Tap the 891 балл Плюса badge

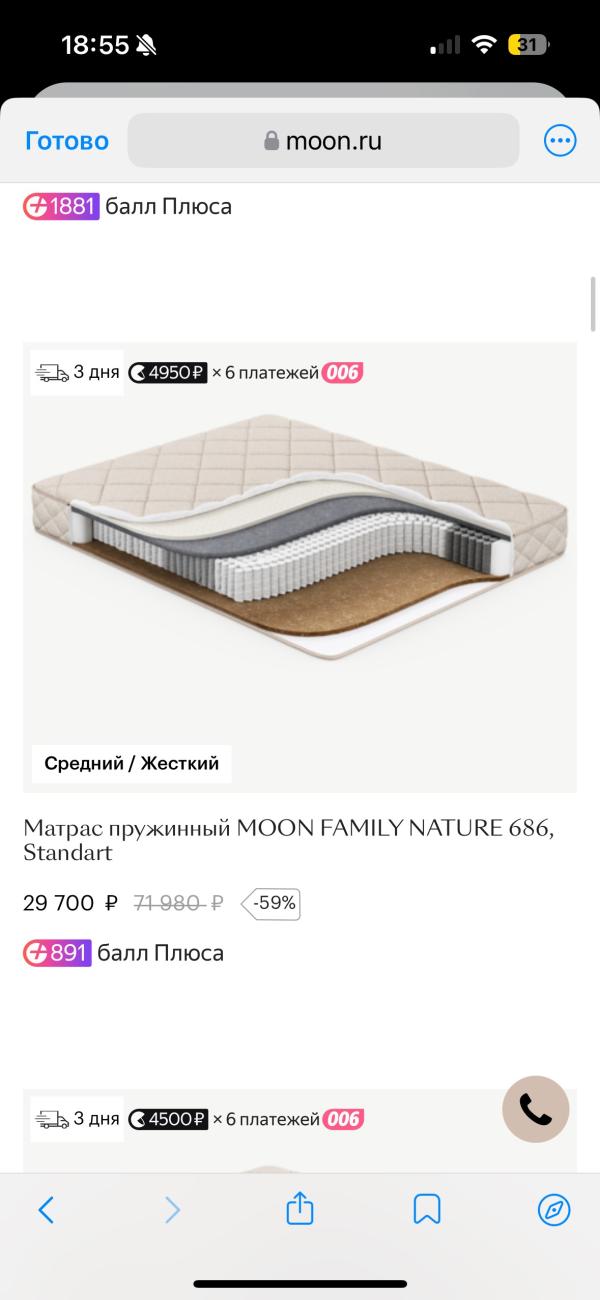coord(58,953)
